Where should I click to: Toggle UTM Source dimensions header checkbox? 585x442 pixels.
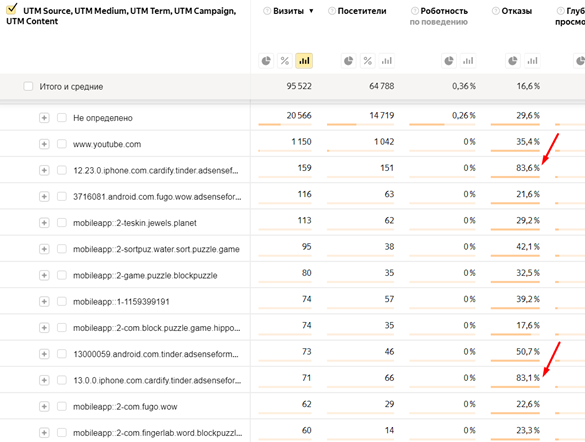click(12, 8)
